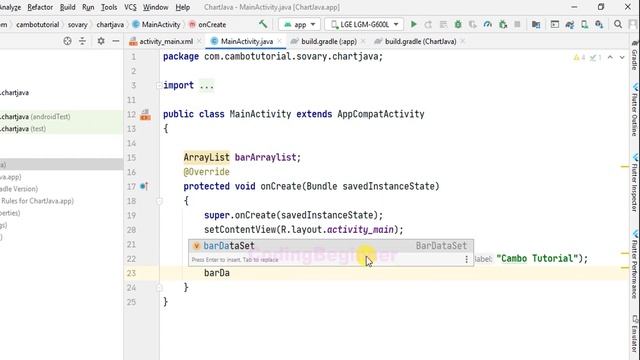Click Attach Debugger to Android Process icon

click(x=503, y=24)
